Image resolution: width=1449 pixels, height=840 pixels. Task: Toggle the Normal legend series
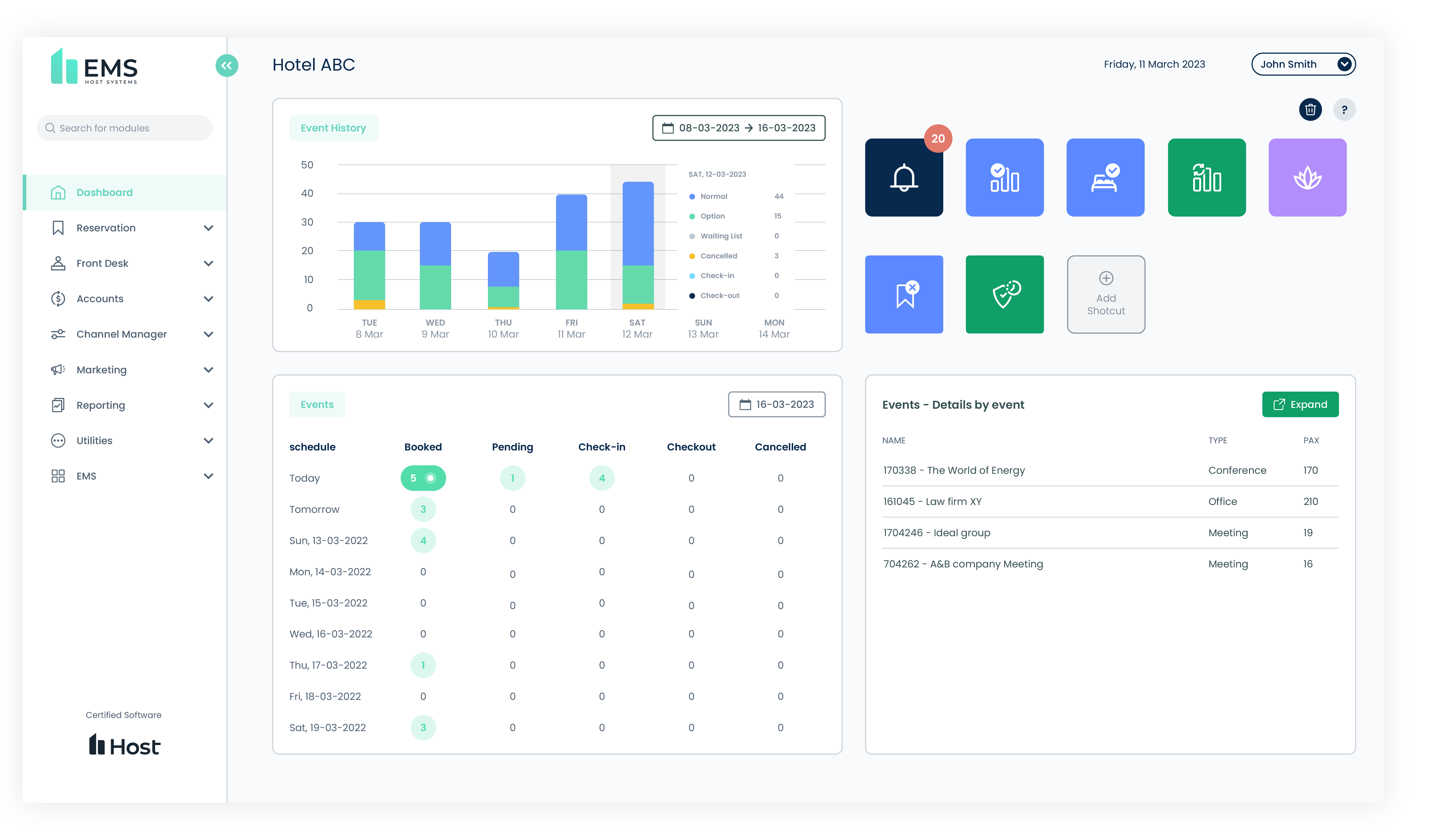click(713, 196)
